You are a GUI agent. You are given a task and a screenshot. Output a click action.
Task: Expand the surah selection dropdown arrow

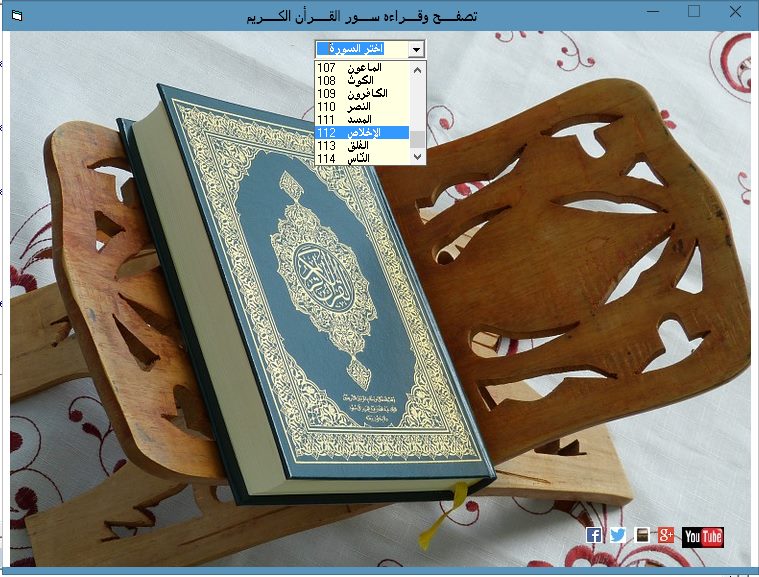pos(416,49)
